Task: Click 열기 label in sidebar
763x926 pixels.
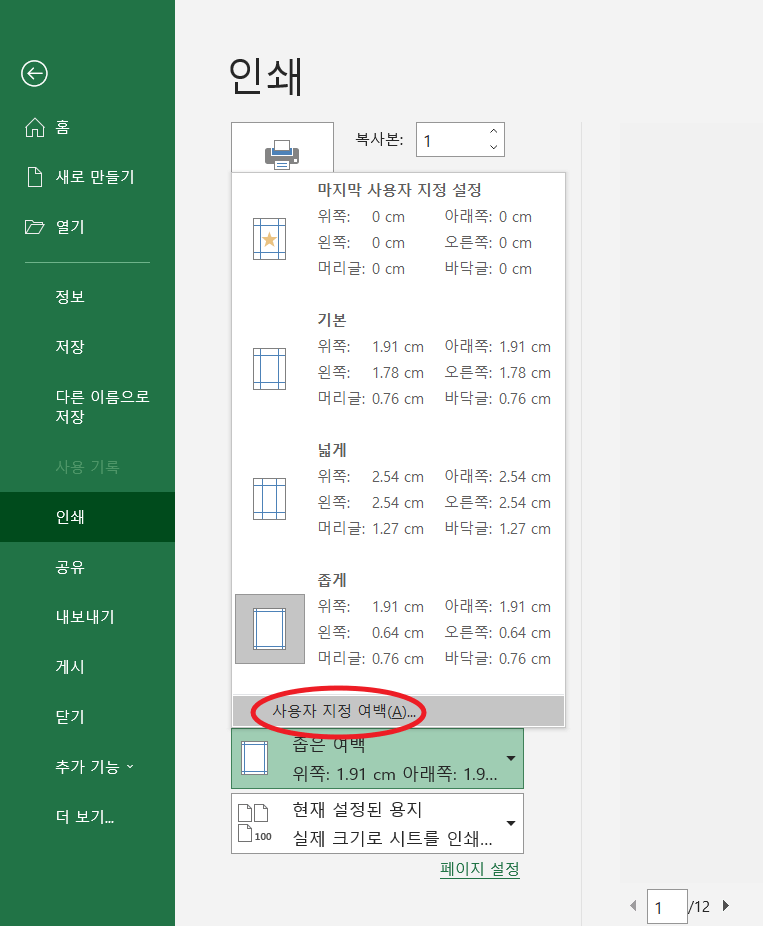Action: click(x=70, y=227)
